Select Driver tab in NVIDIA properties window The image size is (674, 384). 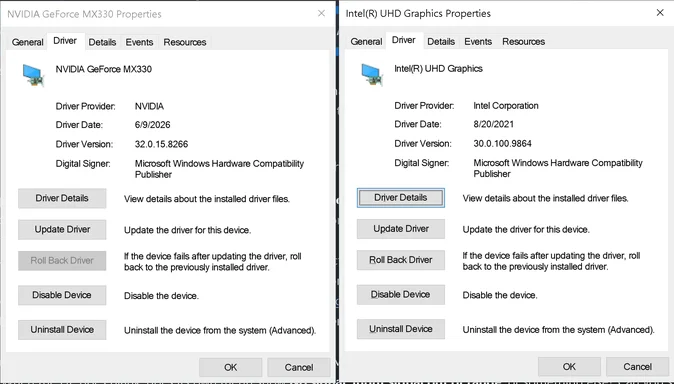[x=65, y=41]
